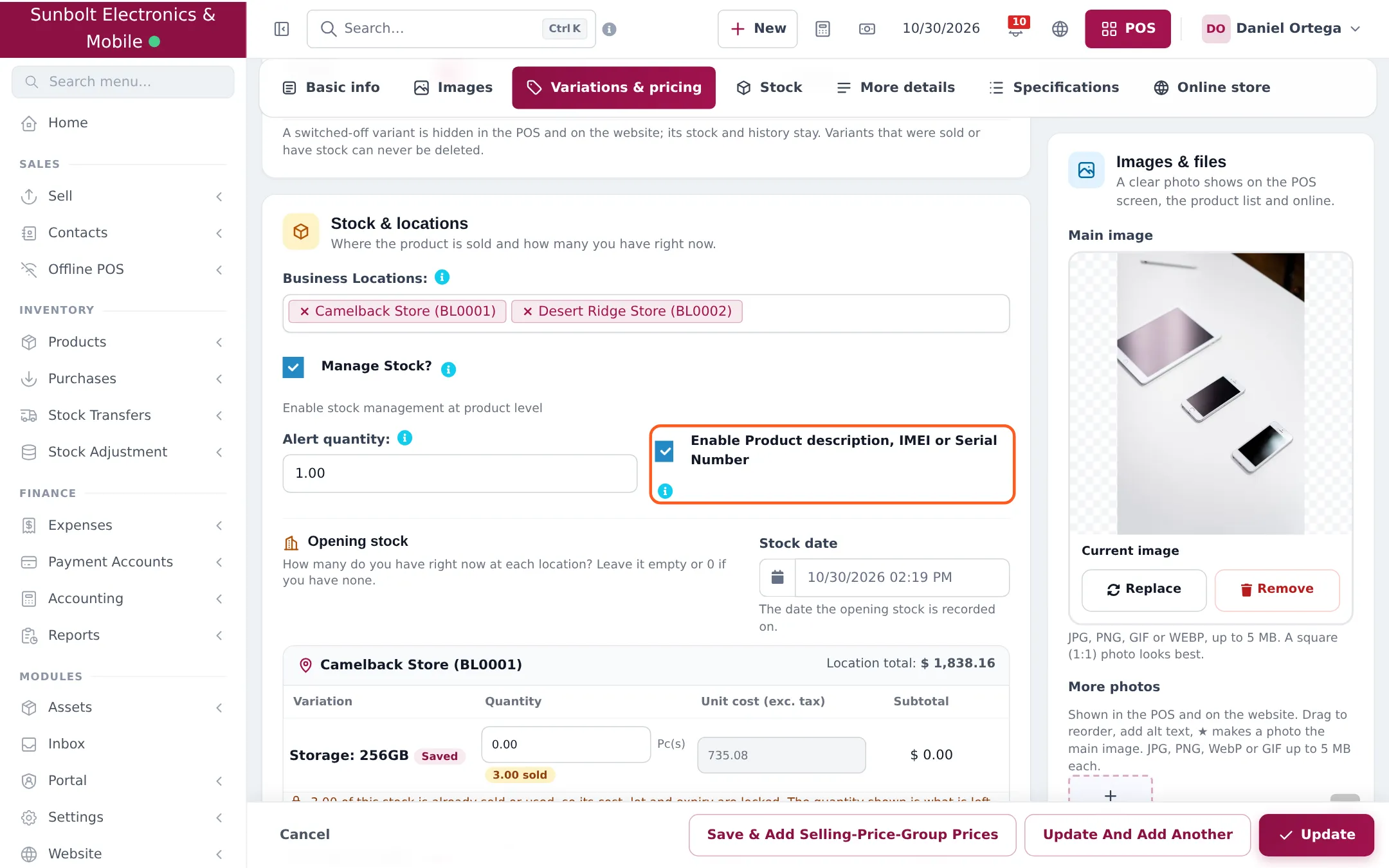Collapse the sidebar with the panel toggle icon
The height and width of the screenshot is (868, 1389).
282,29
